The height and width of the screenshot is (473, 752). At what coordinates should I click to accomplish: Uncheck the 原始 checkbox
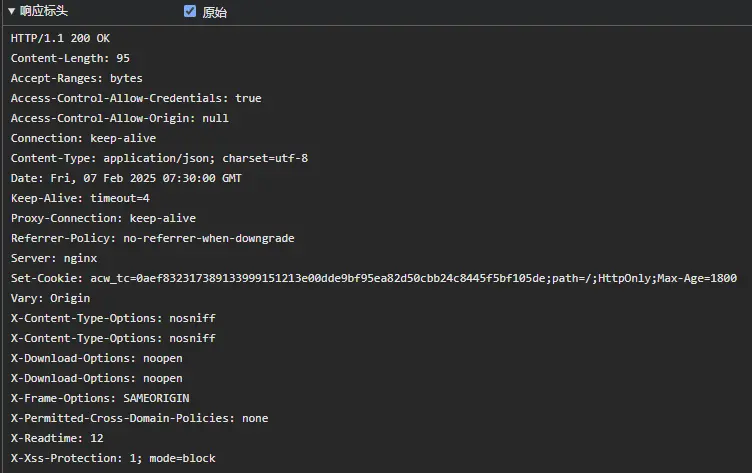tap(190, 12)
